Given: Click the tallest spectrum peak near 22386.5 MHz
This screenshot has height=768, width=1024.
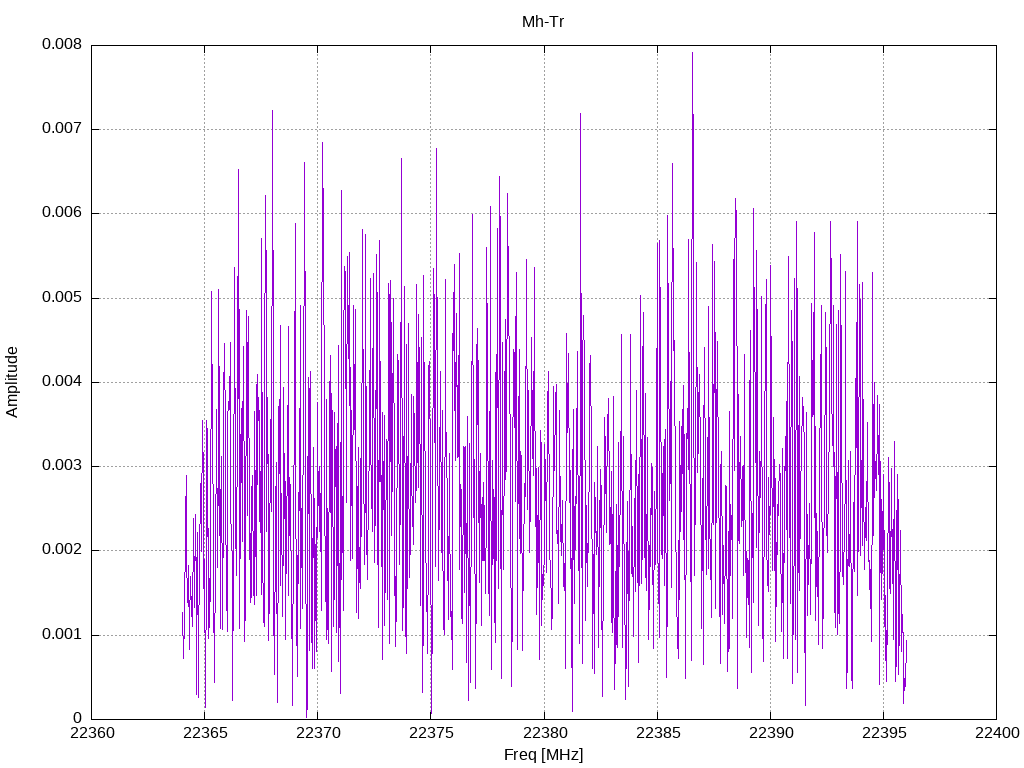Looking at the screenshot, I should click(692, 54).
